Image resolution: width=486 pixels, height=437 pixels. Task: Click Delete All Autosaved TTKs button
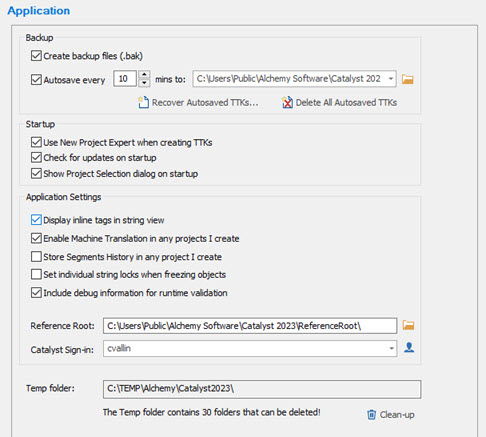click(x=346, y=102)
